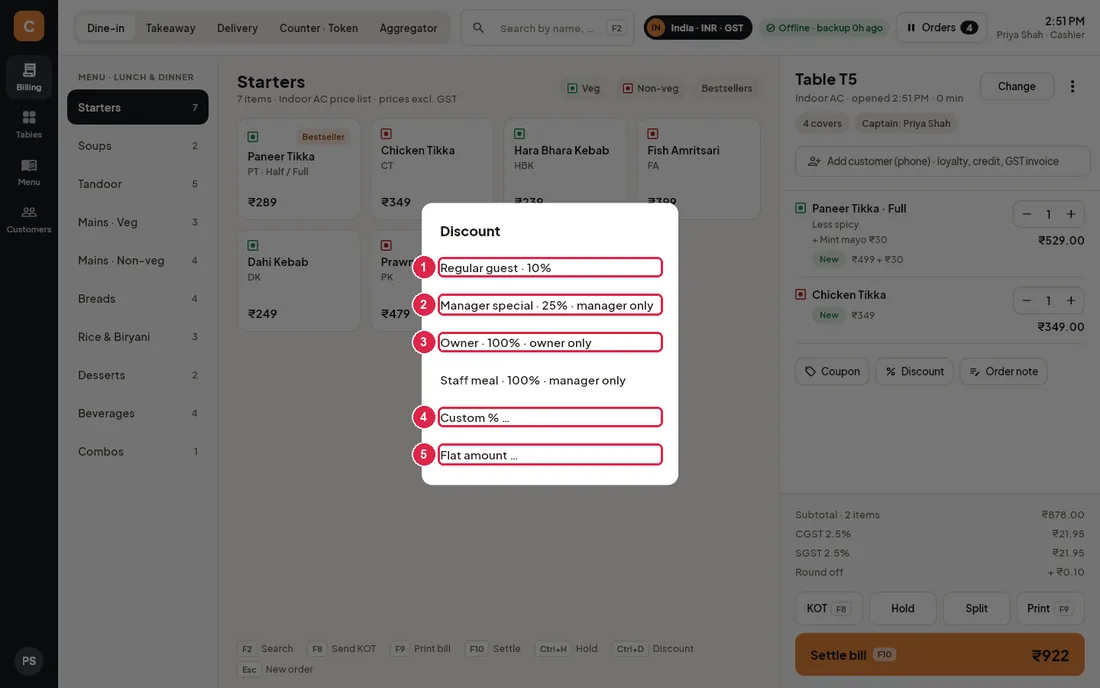
Task: Choose Regular guest 10% discount
Action: pyautogui.click(x=550, y=267)
